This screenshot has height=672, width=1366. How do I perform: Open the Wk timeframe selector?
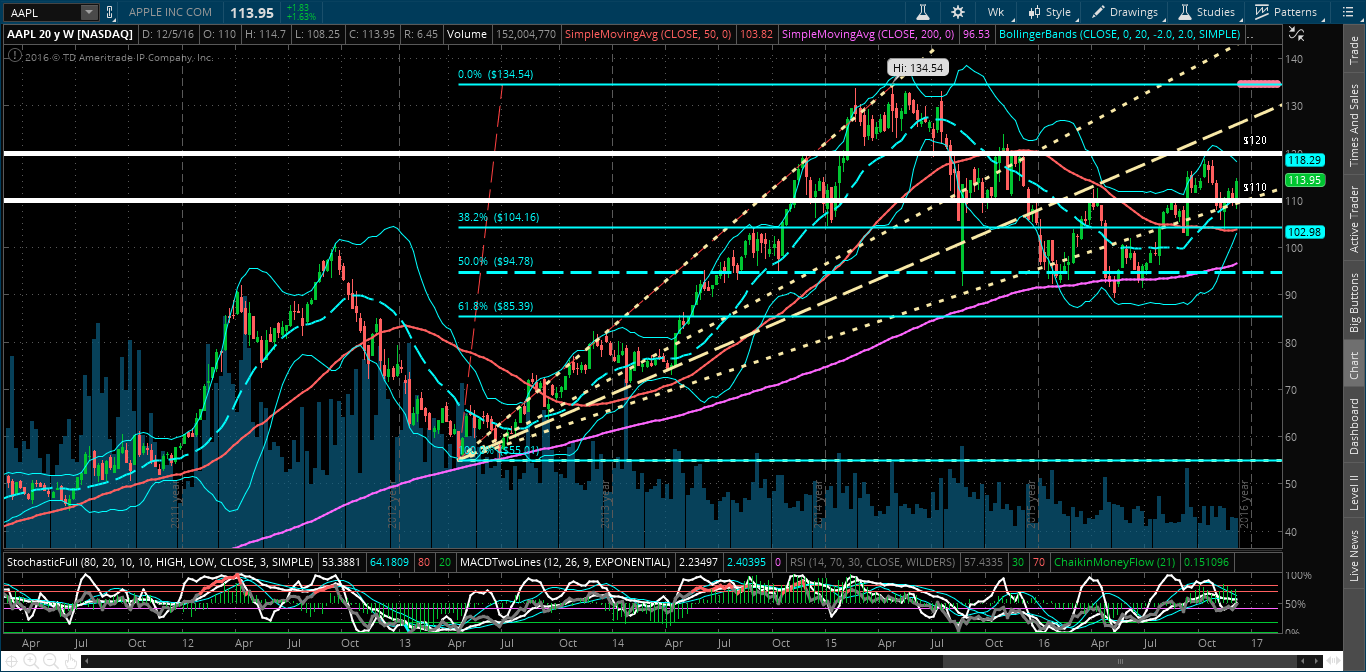click(x=995, y=12)
